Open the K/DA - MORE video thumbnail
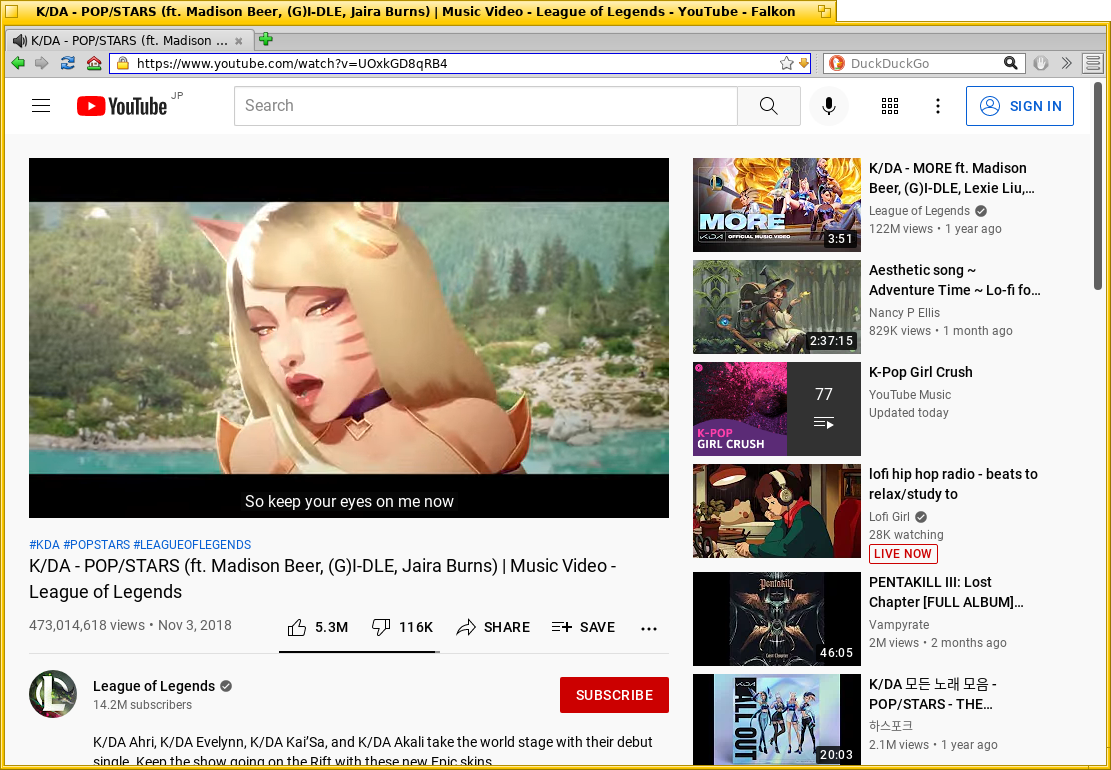Viewport: 1111px width, 770px height. (776, 204)
